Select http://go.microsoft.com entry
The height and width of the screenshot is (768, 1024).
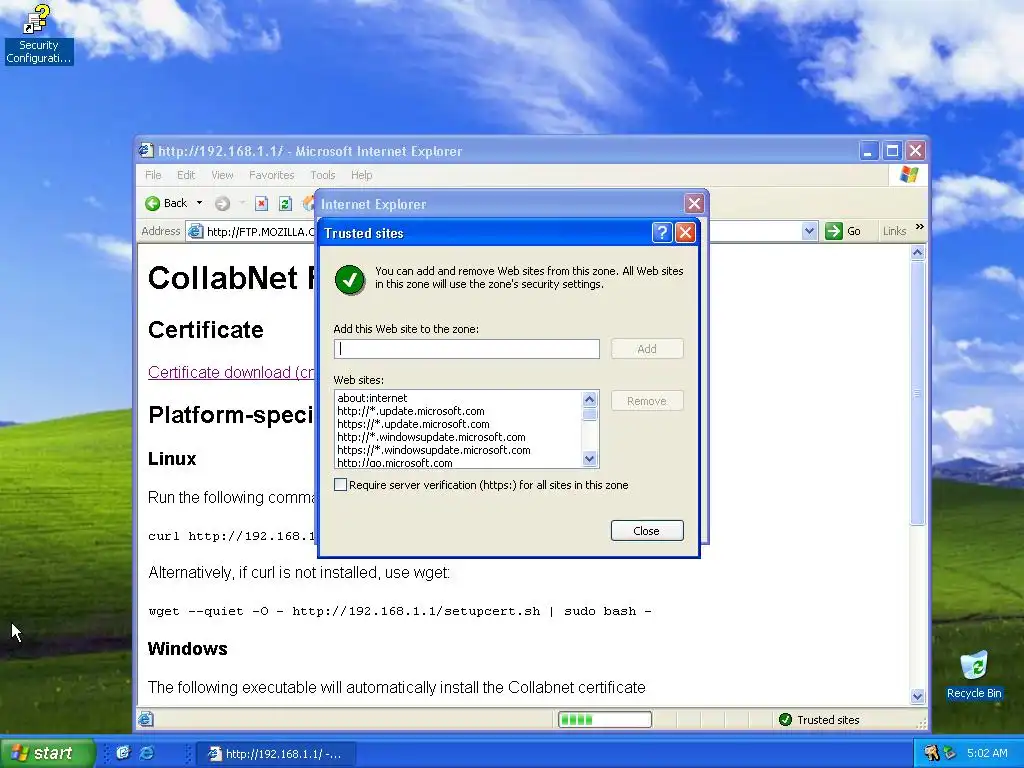pyautogui.click(x=394, y=462)
